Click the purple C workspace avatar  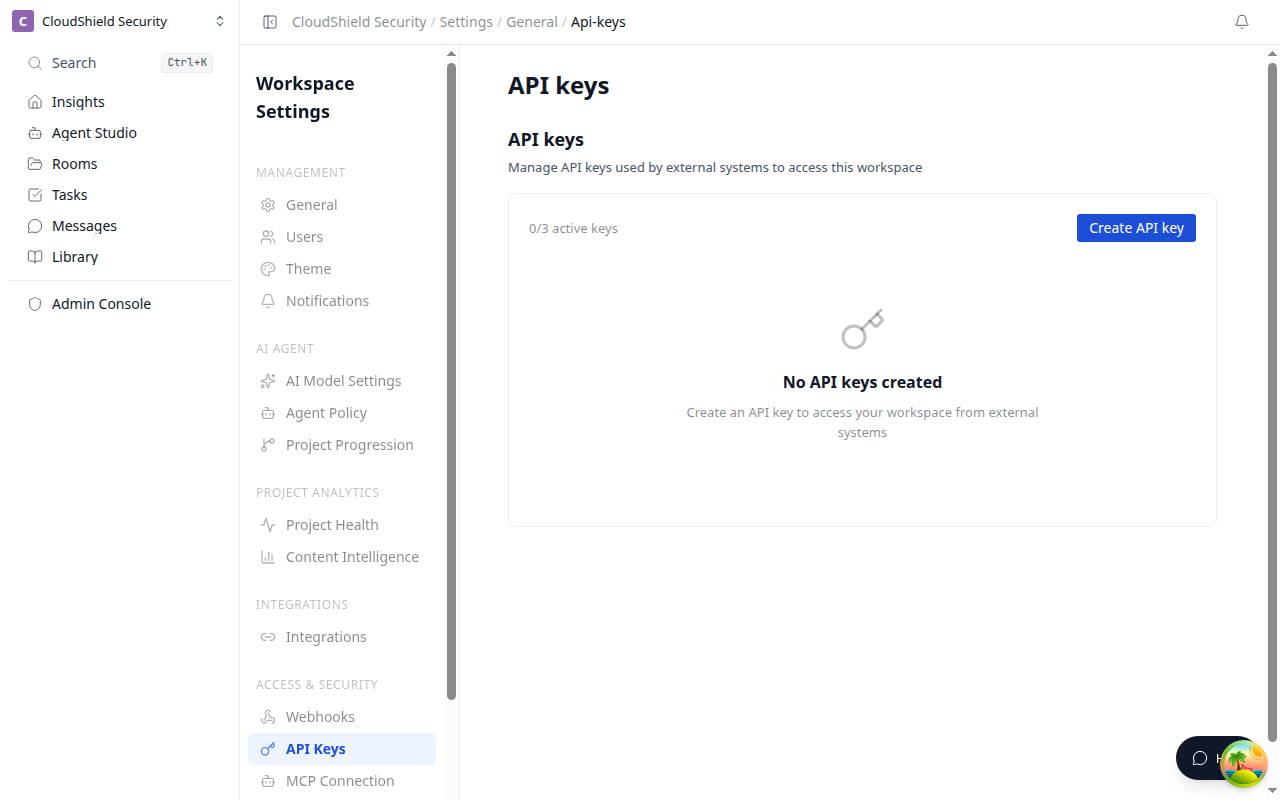click(x=23, y=22)
